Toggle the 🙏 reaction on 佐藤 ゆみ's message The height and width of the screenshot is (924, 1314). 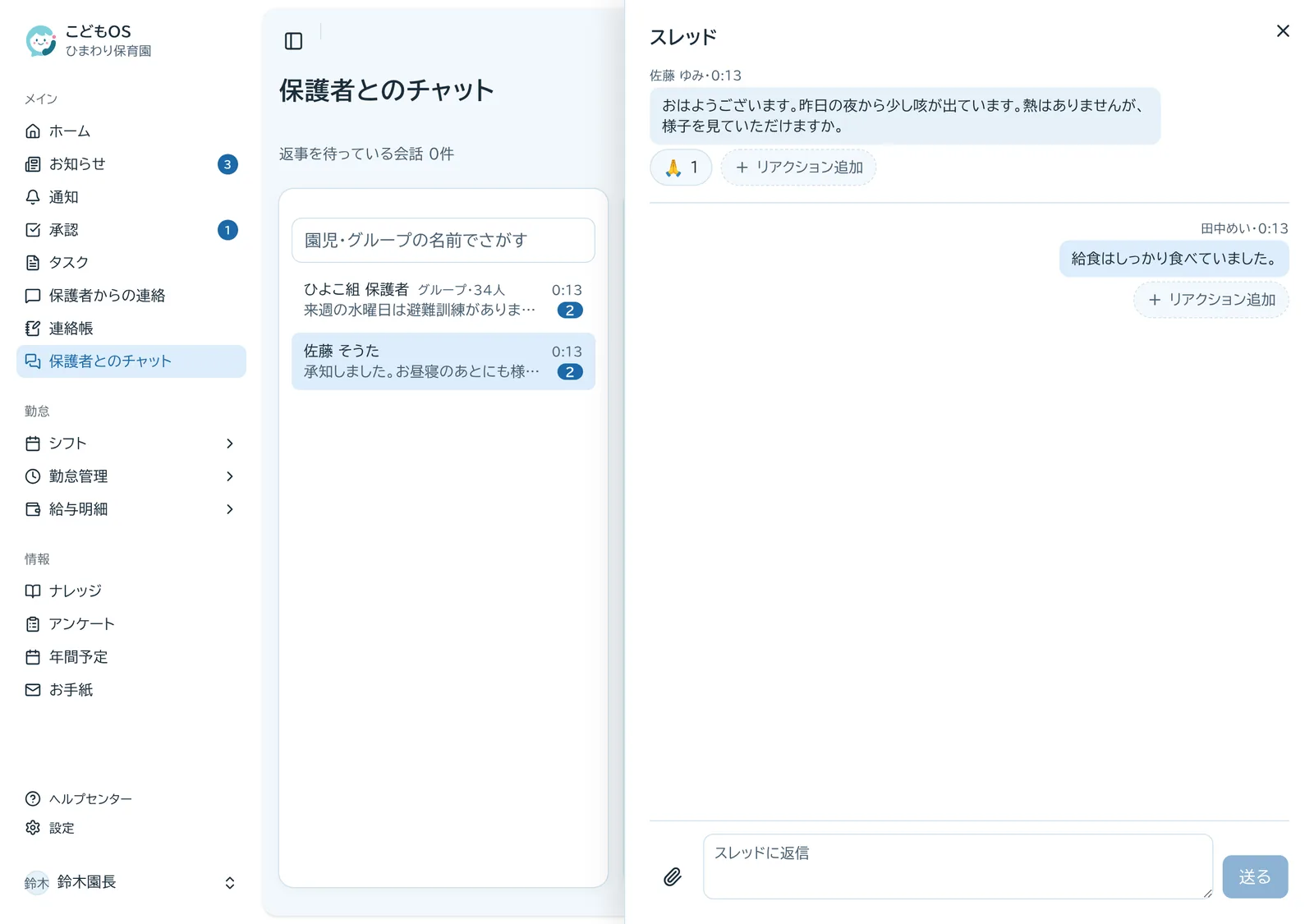coord(681,168)
